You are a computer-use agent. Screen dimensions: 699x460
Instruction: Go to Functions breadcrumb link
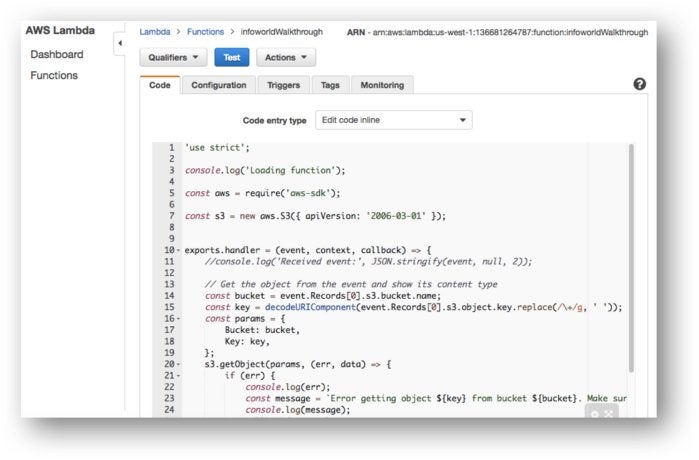(x=206, y=32)
